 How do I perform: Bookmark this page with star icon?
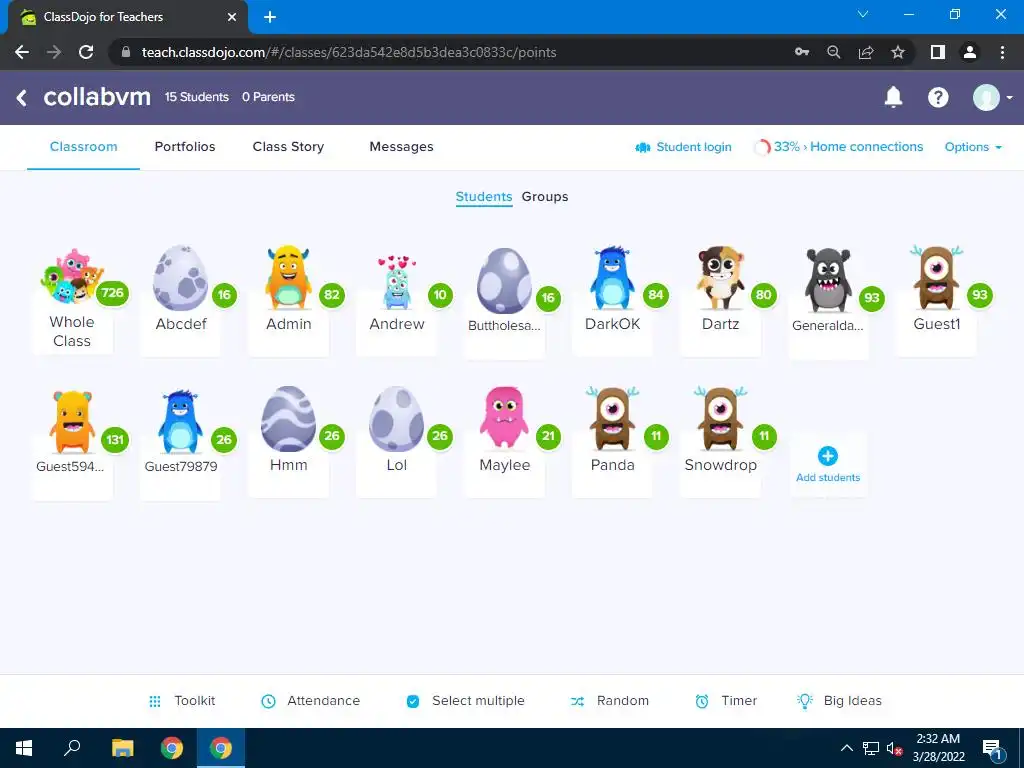pyautogui.click(x=898, y=52)
